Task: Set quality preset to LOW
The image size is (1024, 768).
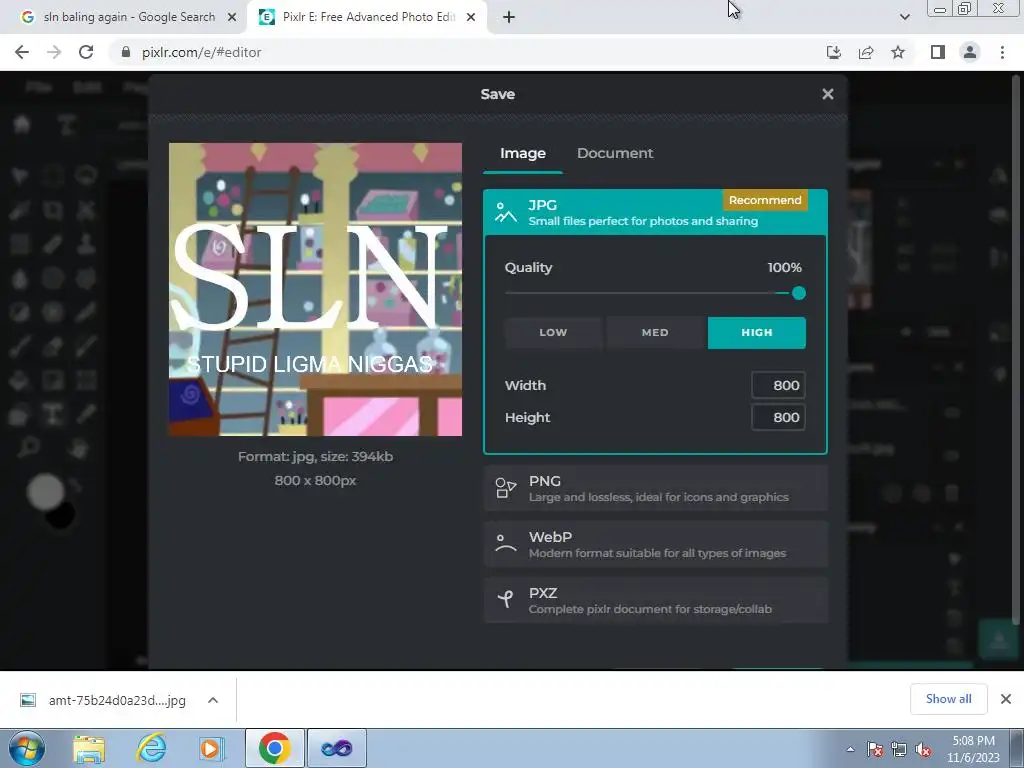Action: point(552,332)
